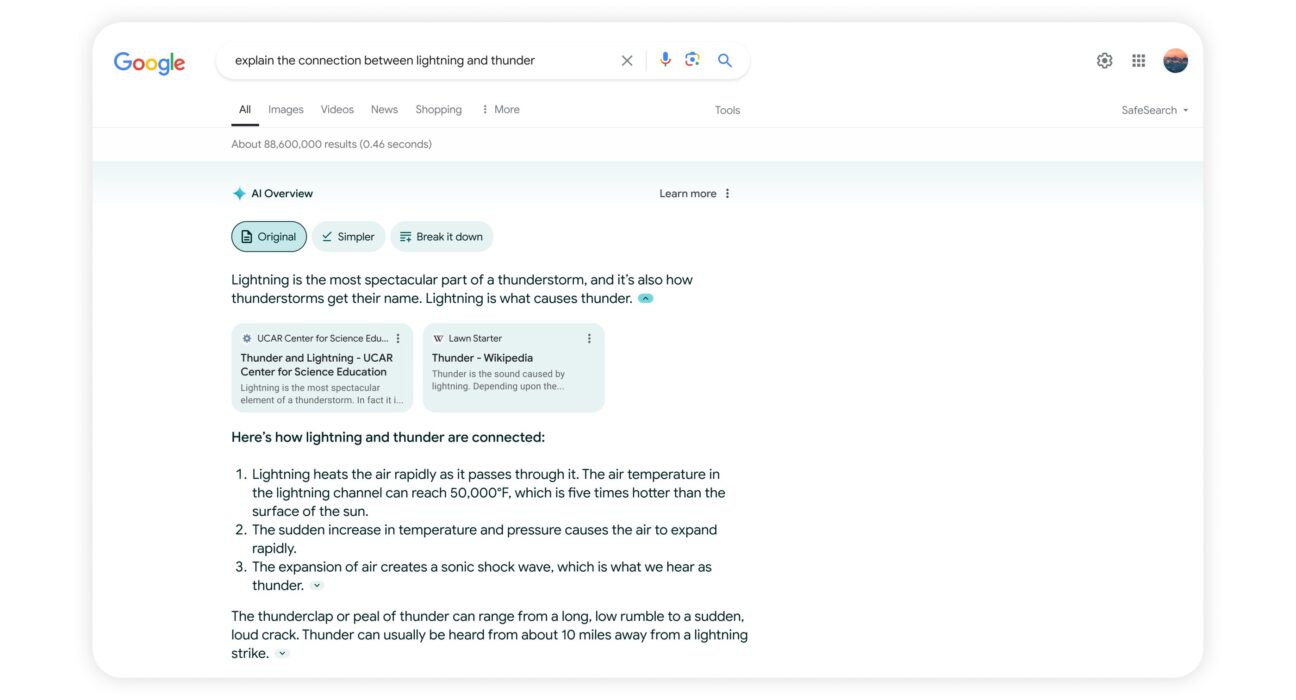
Task: Clear the search query with the X icon
Action: coord(627,61)
